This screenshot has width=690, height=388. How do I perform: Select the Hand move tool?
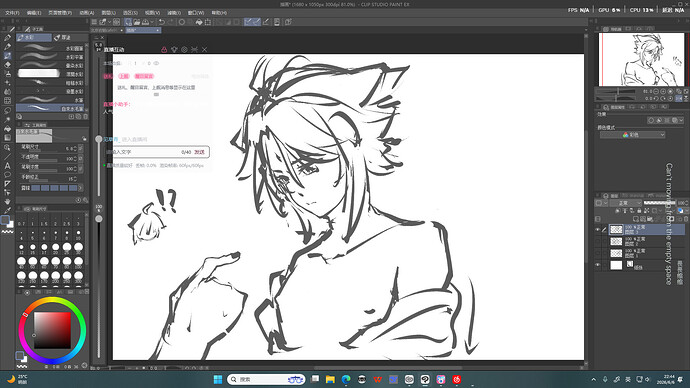click(7, 201)
